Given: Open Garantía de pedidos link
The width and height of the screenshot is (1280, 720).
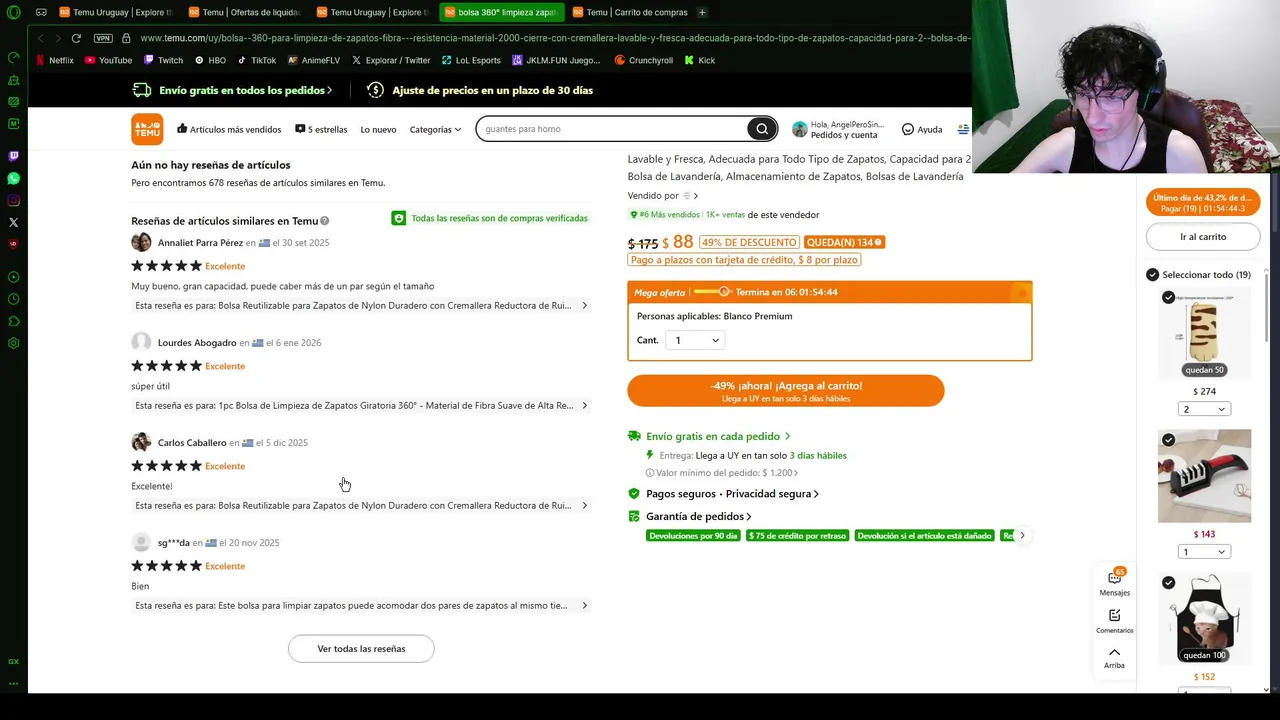Looking at the screenshot, I should [x=698, y=516].
